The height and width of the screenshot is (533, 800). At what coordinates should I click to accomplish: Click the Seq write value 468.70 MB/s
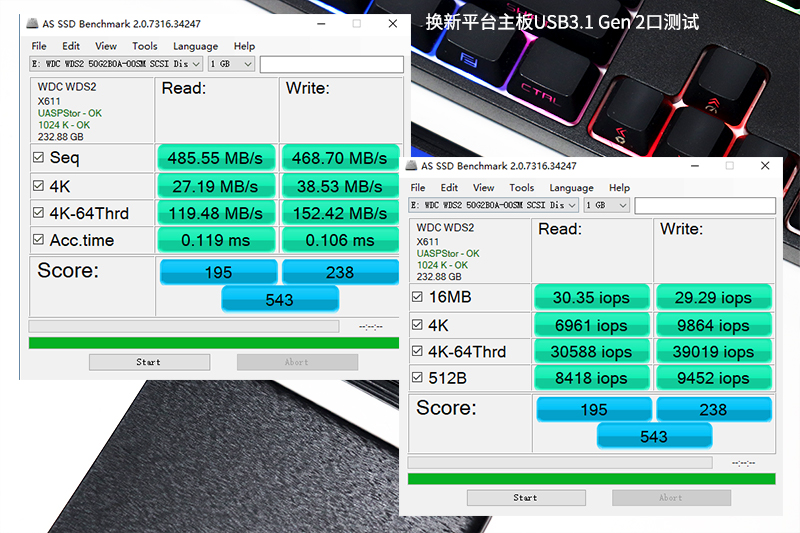pos(340,158)
